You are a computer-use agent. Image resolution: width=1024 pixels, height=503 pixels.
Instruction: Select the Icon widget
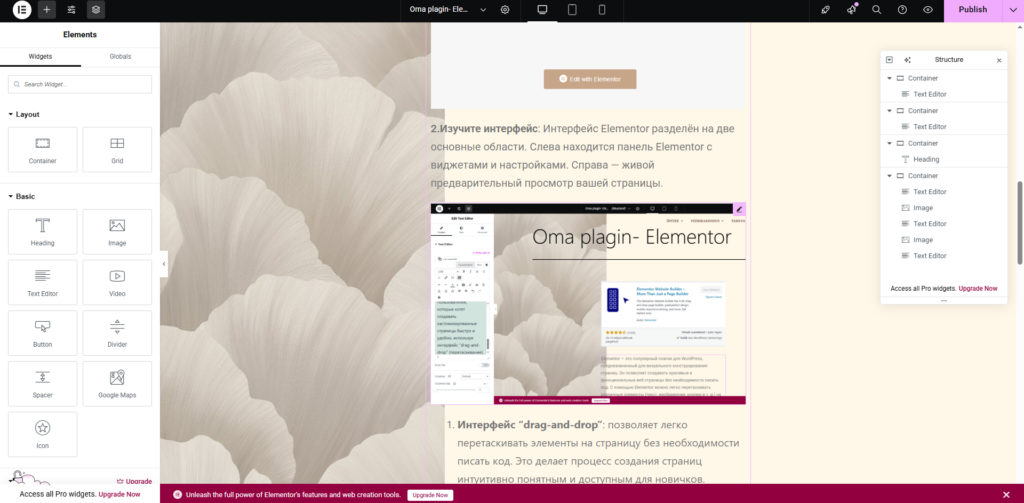tap(42, 434)
